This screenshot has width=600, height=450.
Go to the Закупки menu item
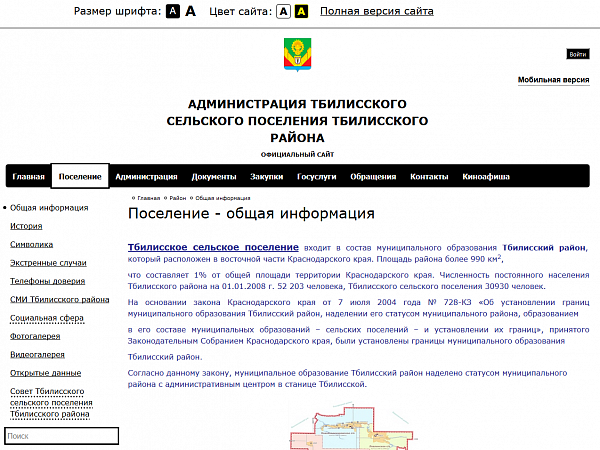(266, 177)
